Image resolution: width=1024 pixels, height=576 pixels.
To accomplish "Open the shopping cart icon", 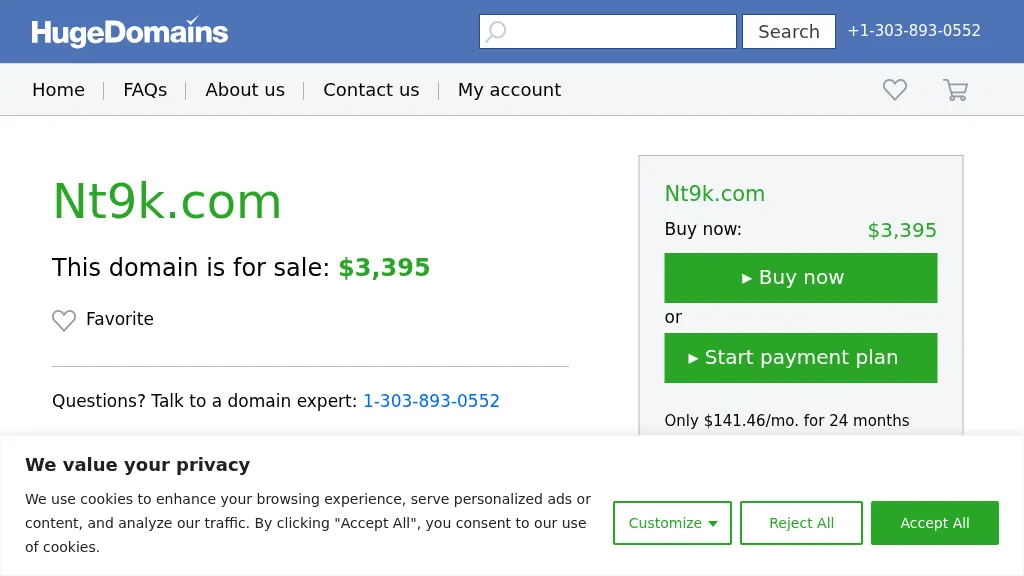I will point(955,89).
